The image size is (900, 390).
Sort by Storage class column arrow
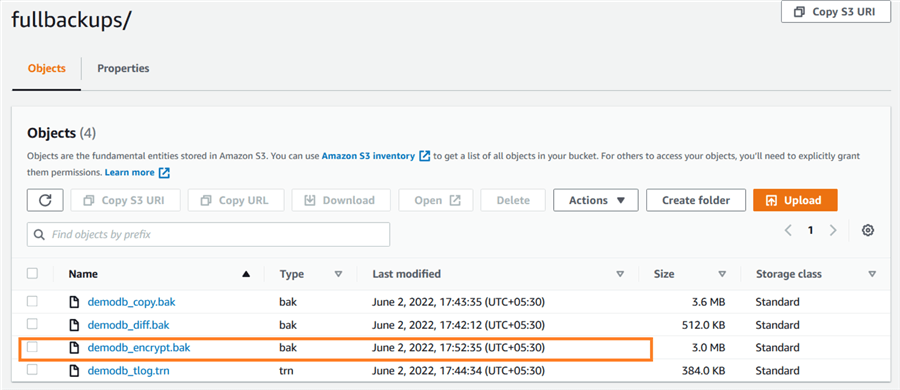tap(872, 275)
